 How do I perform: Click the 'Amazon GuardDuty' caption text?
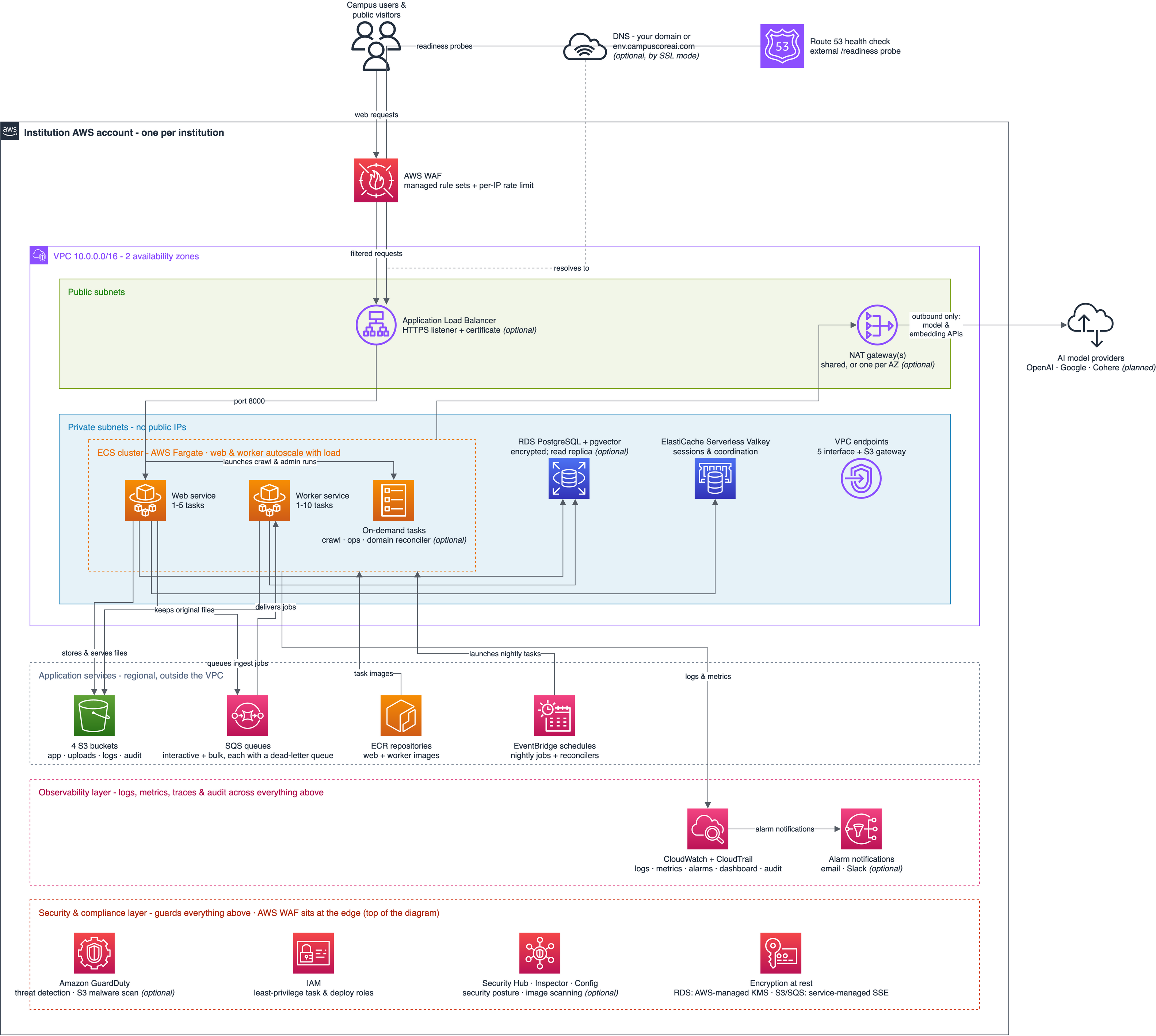[95, 983]
